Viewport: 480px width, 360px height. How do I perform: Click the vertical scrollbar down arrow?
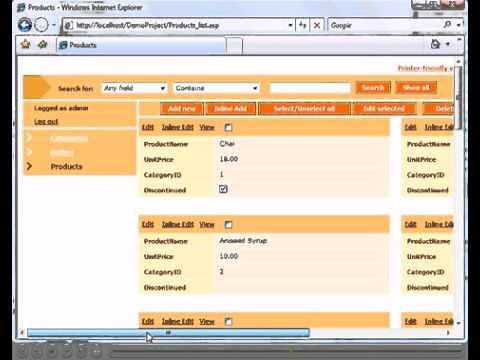coord(459,323)
